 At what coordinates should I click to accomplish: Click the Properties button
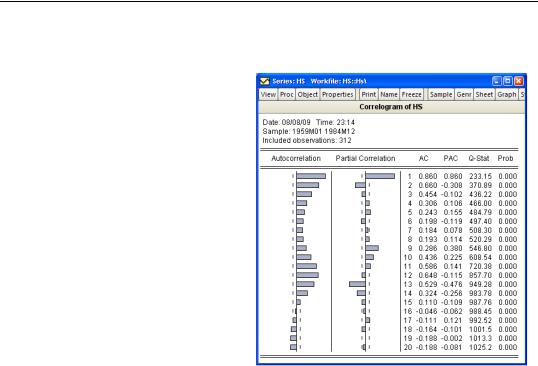[x=337, y=94]
